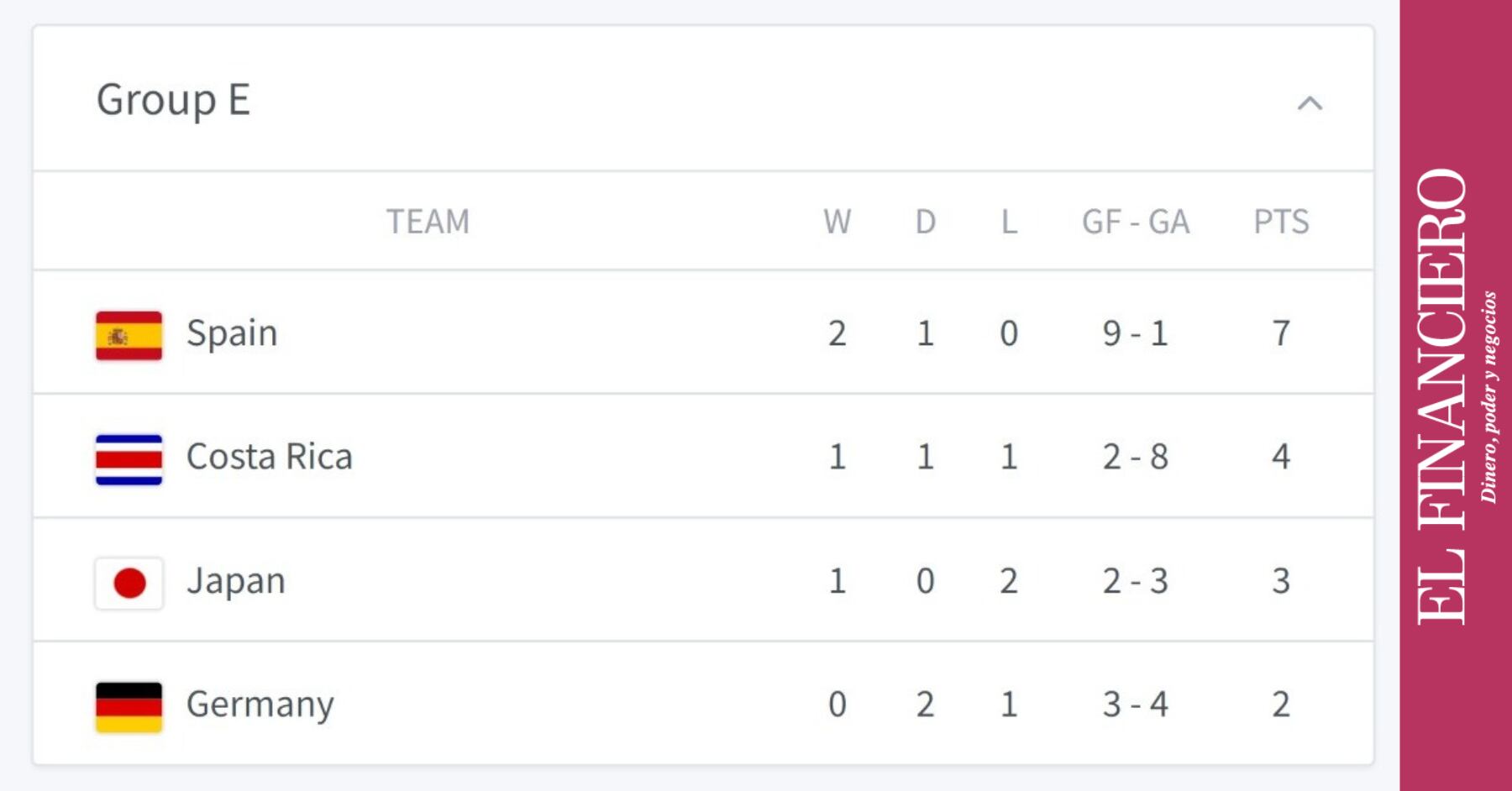Select the Germany team name

pos(260,705)
